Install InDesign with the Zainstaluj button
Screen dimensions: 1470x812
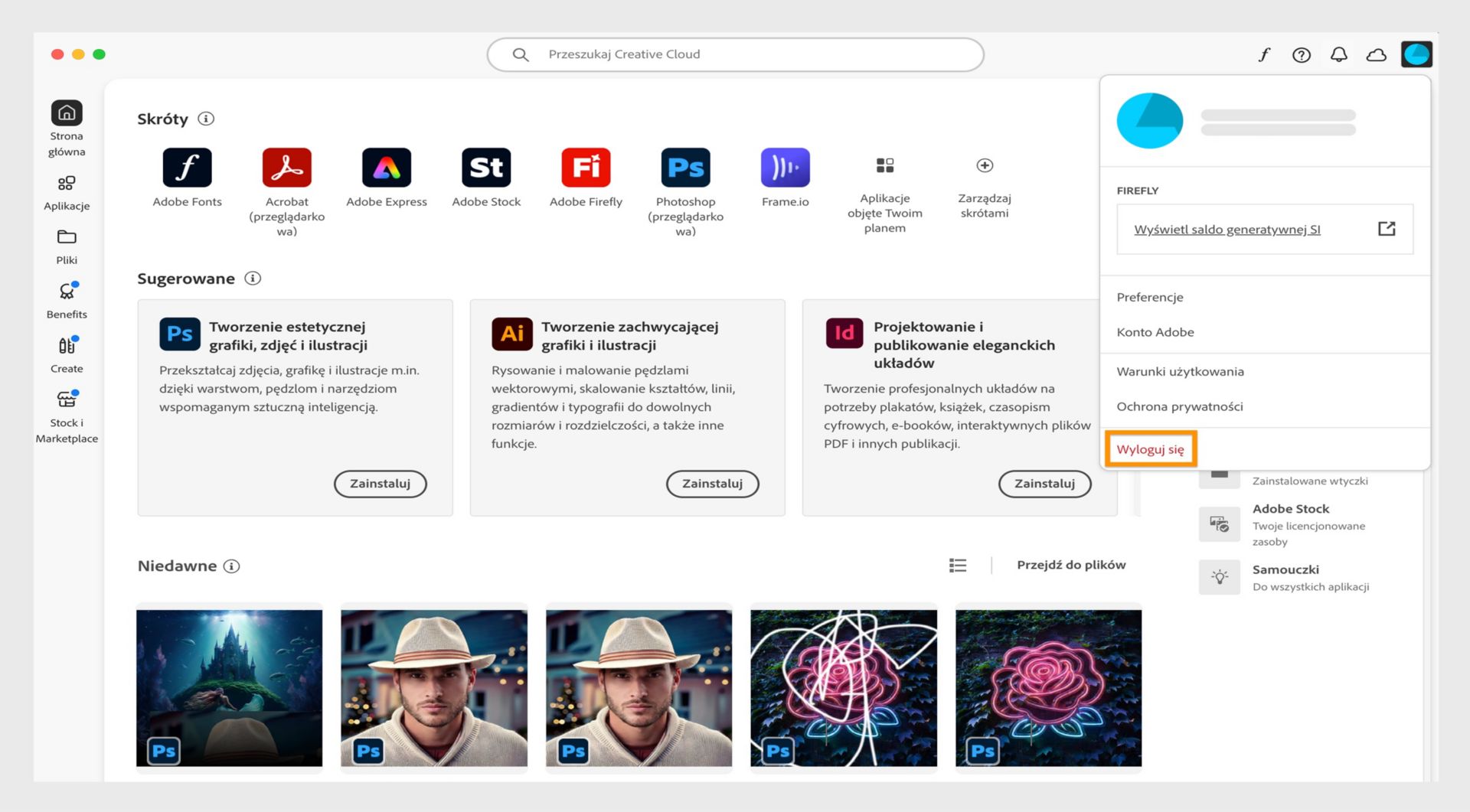click(x=1044, y=484)
